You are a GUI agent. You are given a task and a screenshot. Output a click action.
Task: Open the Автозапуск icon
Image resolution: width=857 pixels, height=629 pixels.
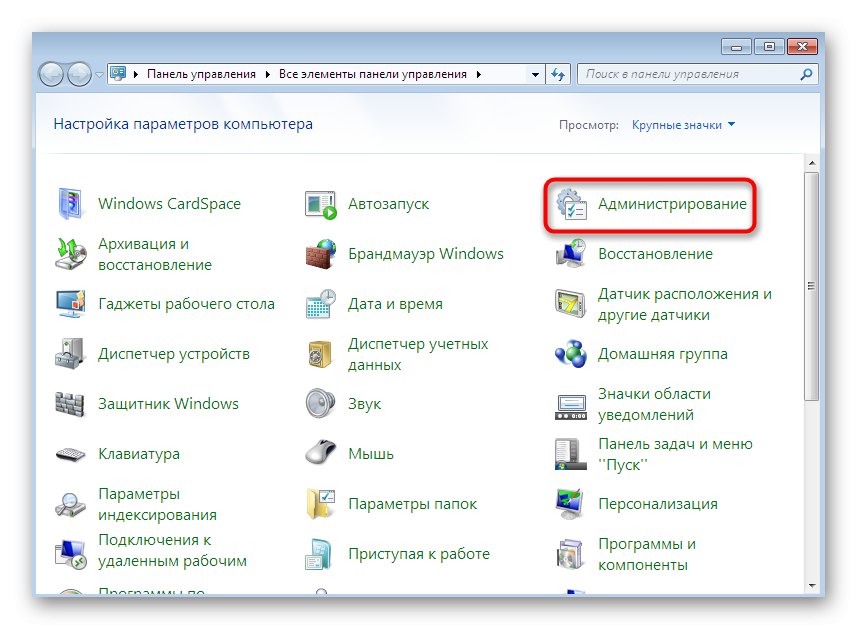tap(320, 204)
